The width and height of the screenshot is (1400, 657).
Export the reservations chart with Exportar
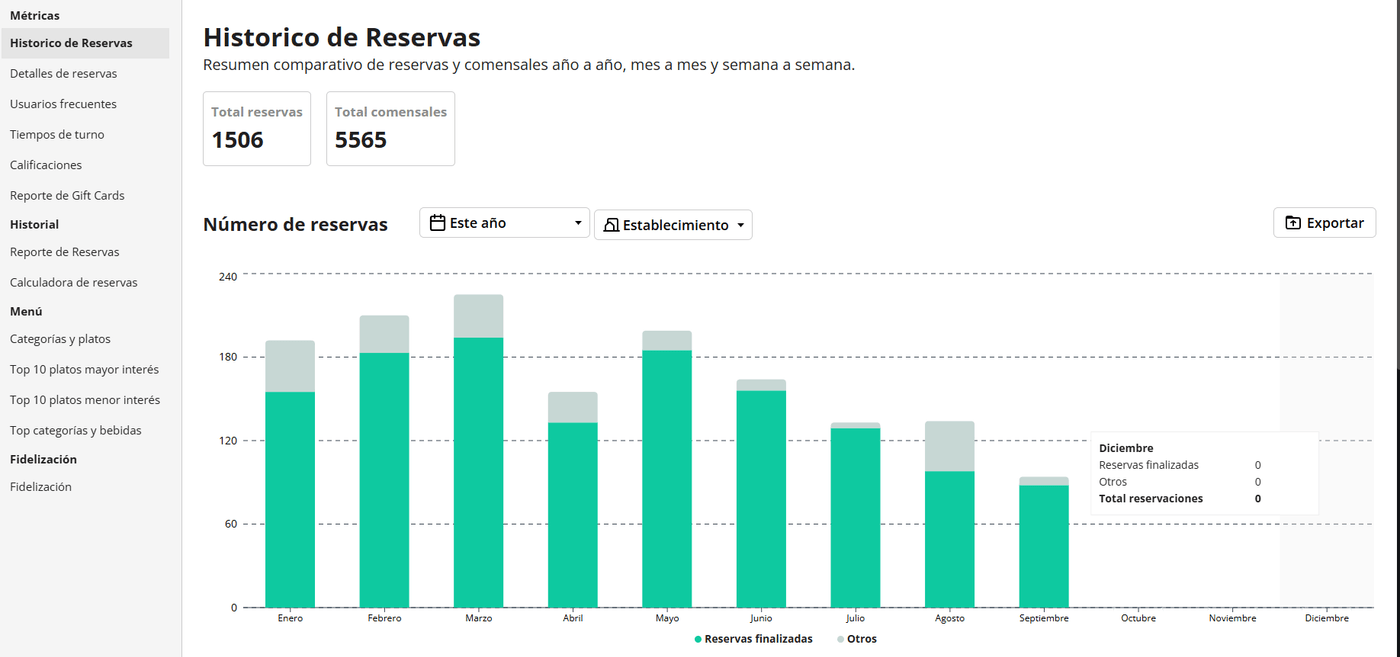click(1324, 223)
